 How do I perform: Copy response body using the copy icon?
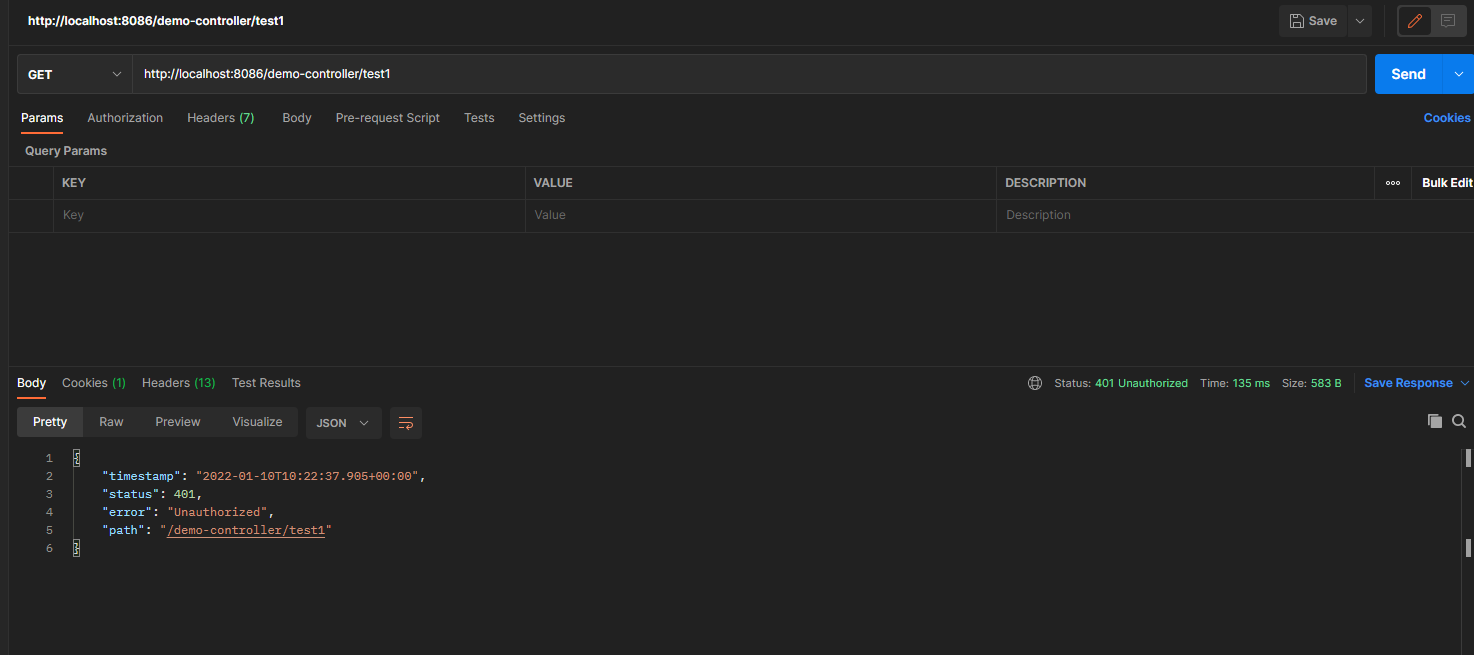1434,421
